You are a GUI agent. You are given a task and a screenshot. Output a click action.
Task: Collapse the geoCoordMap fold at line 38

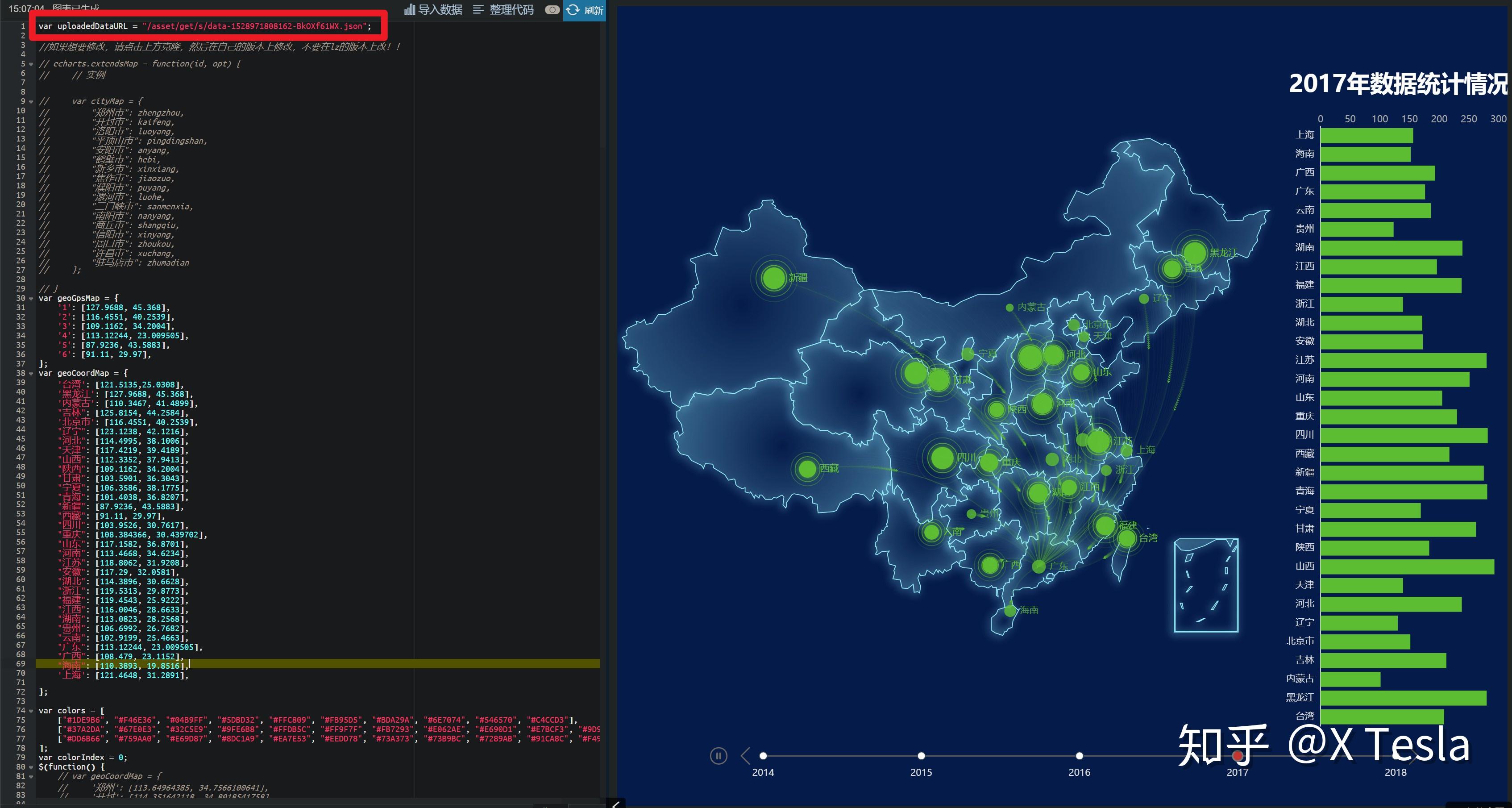coord(31,374)
